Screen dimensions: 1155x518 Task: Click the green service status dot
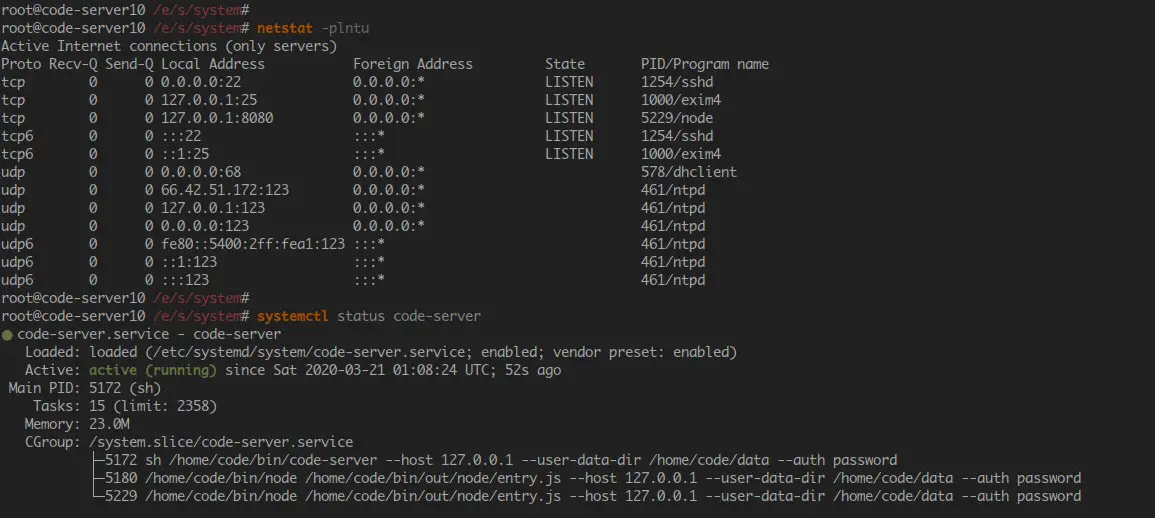pos(7,335)
